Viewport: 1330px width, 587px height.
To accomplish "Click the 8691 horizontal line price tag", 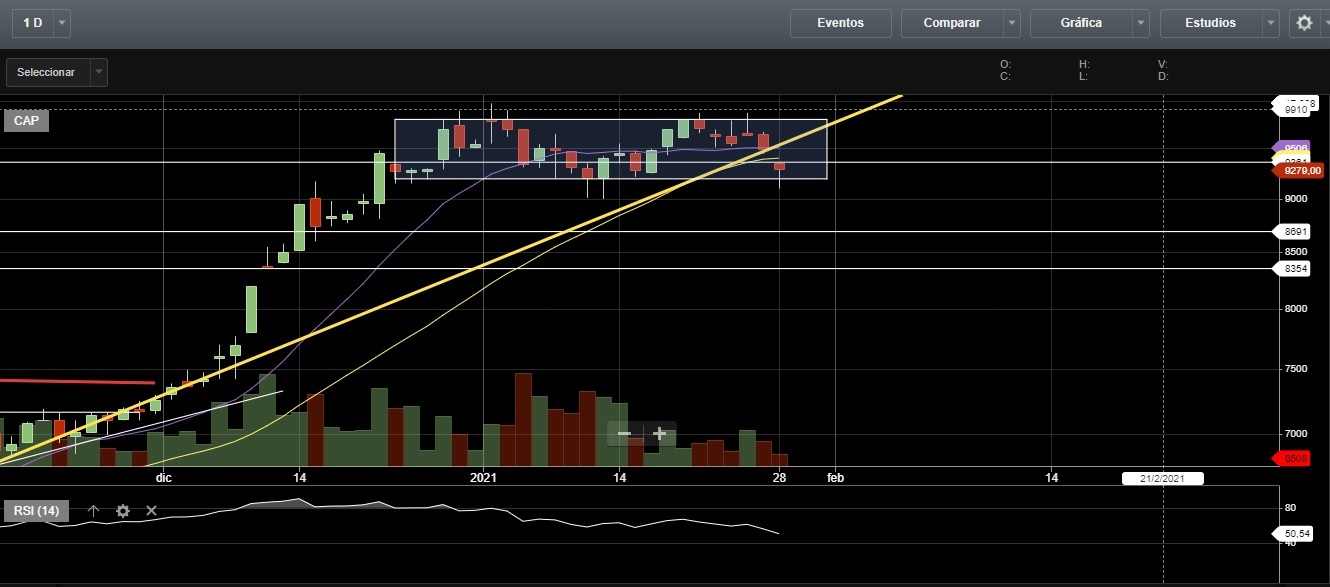I will point(1290,232).
